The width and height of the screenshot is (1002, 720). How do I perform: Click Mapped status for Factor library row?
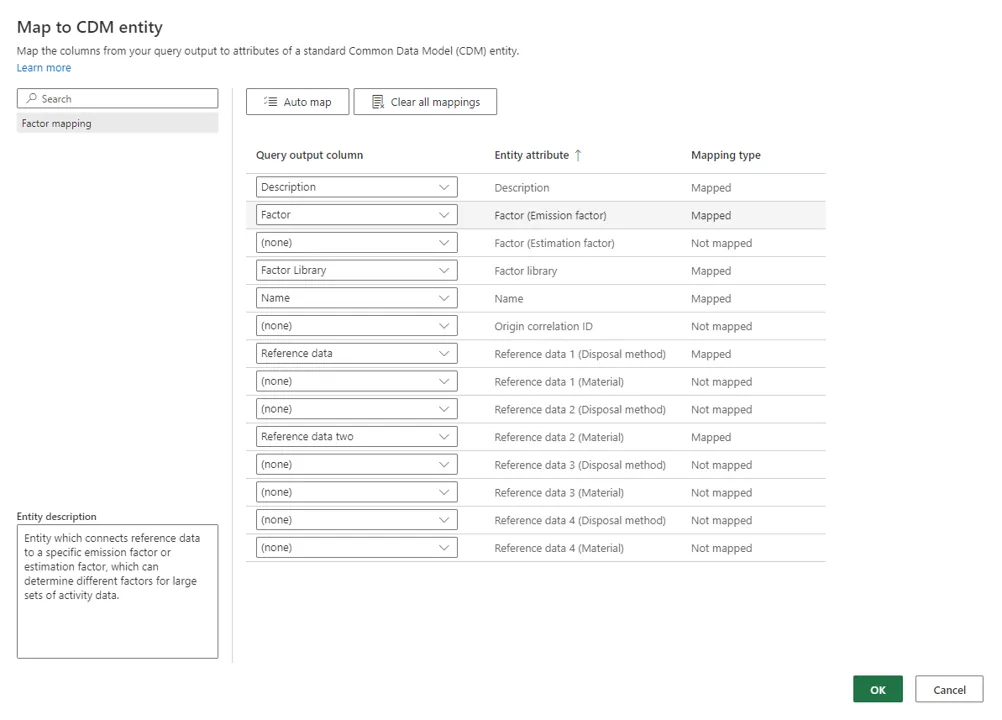(711, 271)
